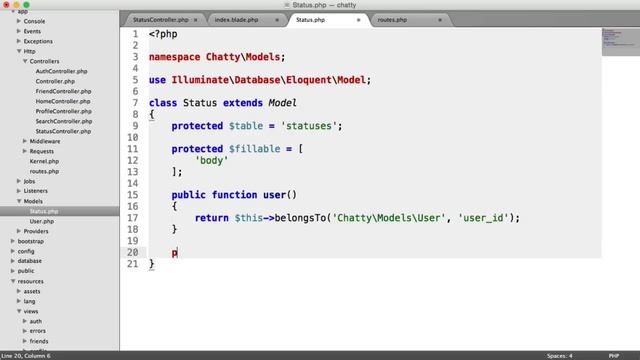This screenshot has height=360, width=640.
Task: Click the Model class name on line 7
Action: tap(282, 103)
